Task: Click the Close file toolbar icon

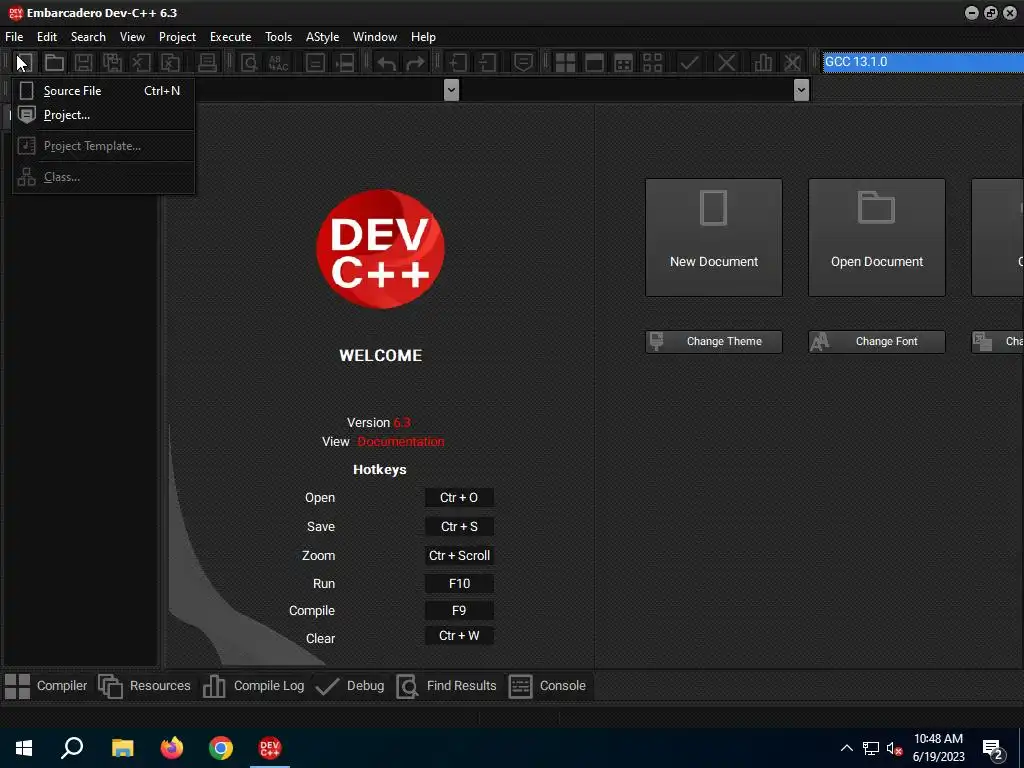Action: coord(141,62)
